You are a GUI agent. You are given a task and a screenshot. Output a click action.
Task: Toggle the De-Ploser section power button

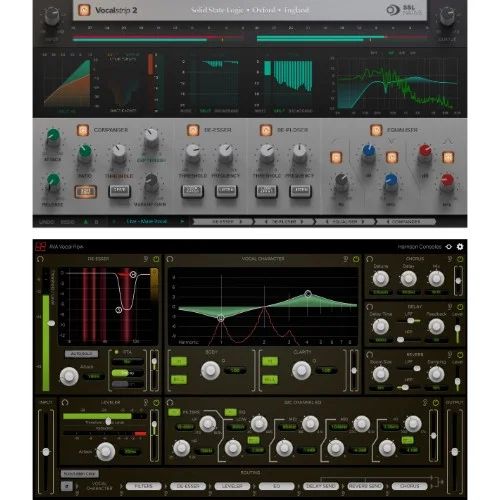pos(266,130)
